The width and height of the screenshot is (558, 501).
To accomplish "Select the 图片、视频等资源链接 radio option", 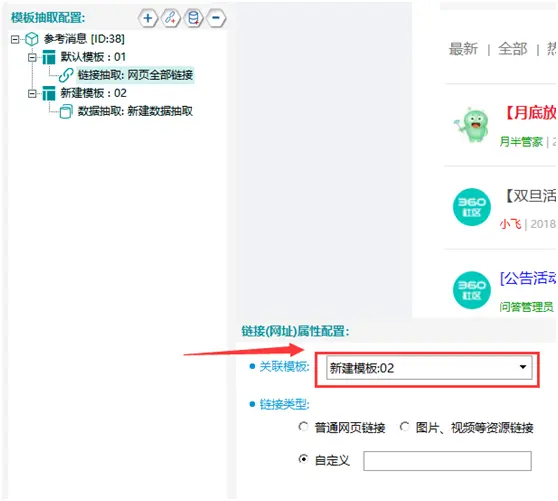I will (404, 426).
